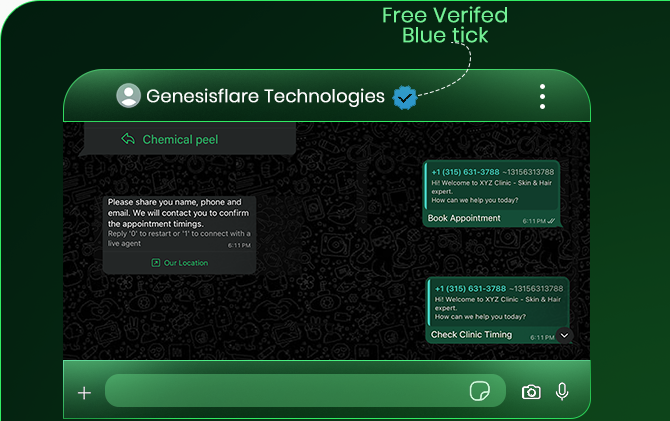Viewport: 670px width, 421px height.
Task: Focus the message input field
Action: (x=280, y=392)
